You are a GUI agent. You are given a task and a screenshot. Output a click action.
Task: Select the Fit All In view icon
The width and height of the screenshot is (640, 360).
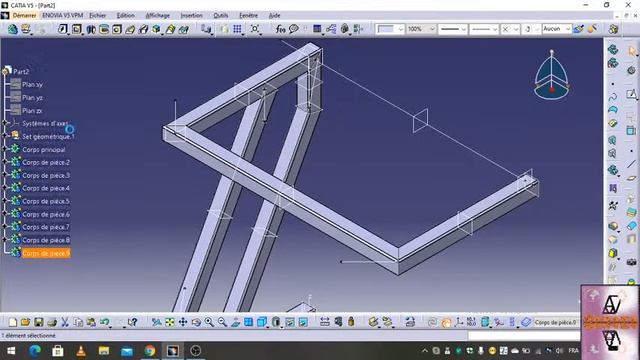point(169,322)
